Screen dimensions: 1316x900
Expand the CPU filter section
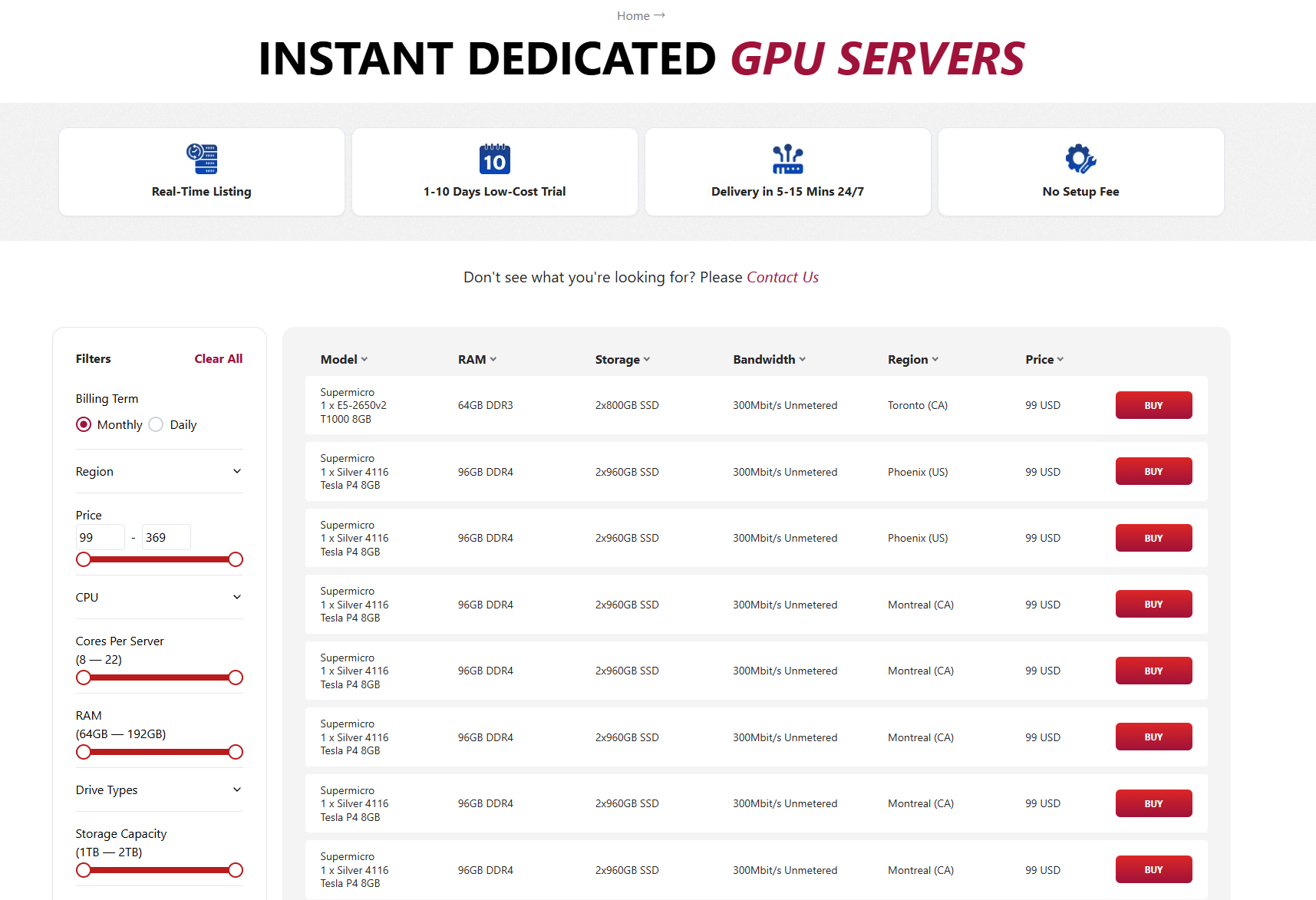tap(237, 597)
